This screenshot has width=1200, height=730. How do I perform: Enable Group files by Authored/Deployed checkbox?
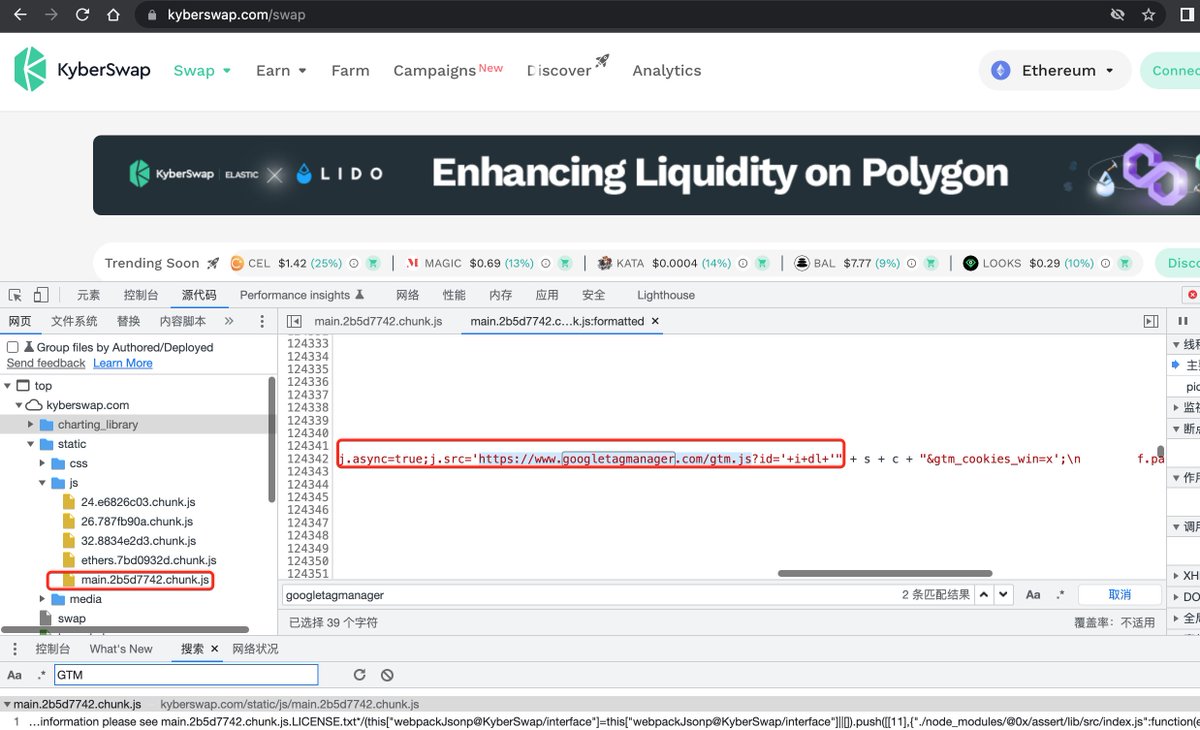[13, 347]
